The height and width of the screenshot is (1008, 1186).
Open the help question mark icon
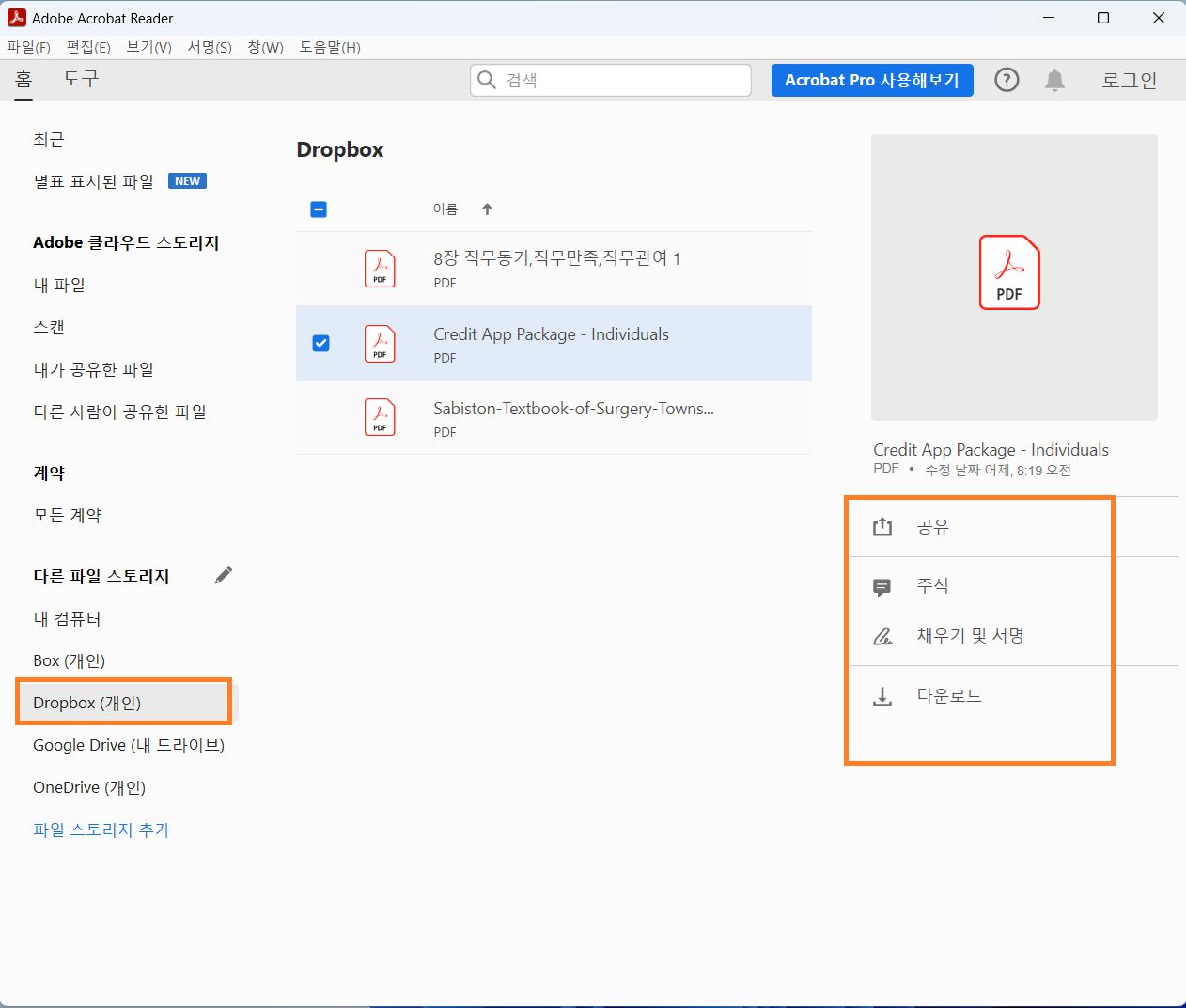coord(1007,80)
